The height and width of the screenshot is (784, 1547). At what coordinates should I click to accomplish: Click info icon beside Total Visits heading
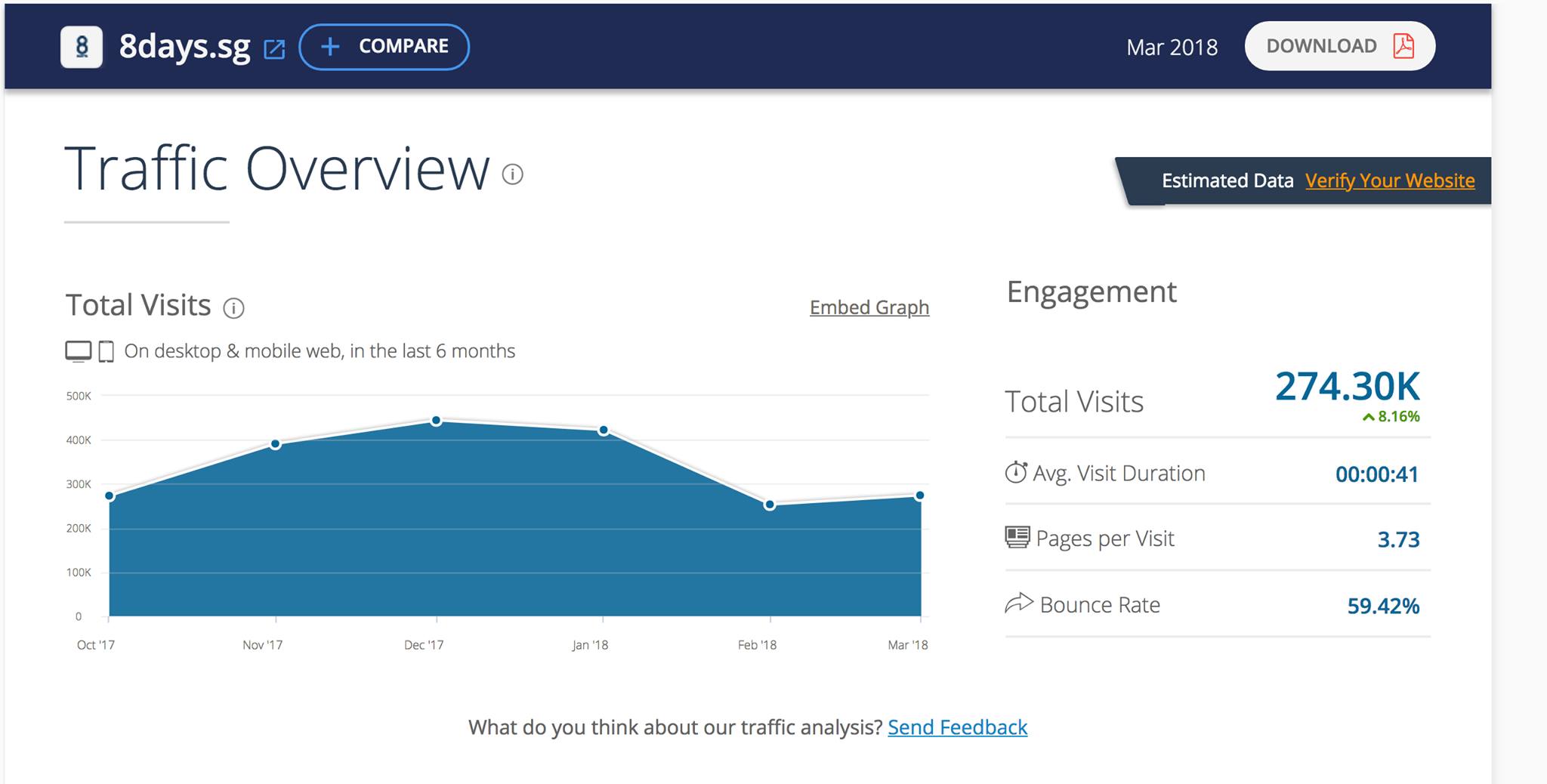(x=233, y=308)
